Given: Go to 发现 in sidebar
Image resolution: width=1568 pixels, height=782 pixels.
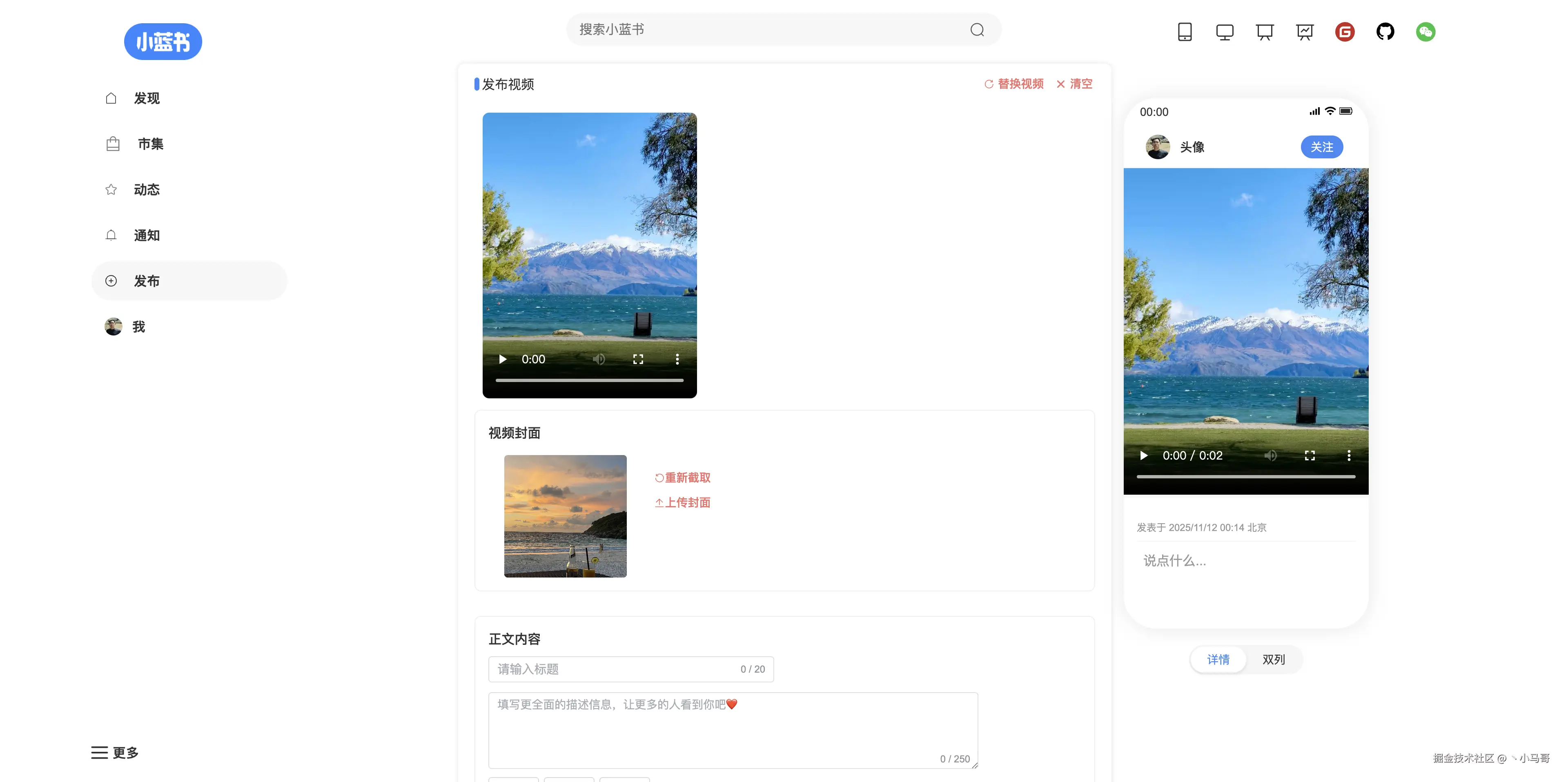Looking at the screenshot, I should tap(147, 98).
